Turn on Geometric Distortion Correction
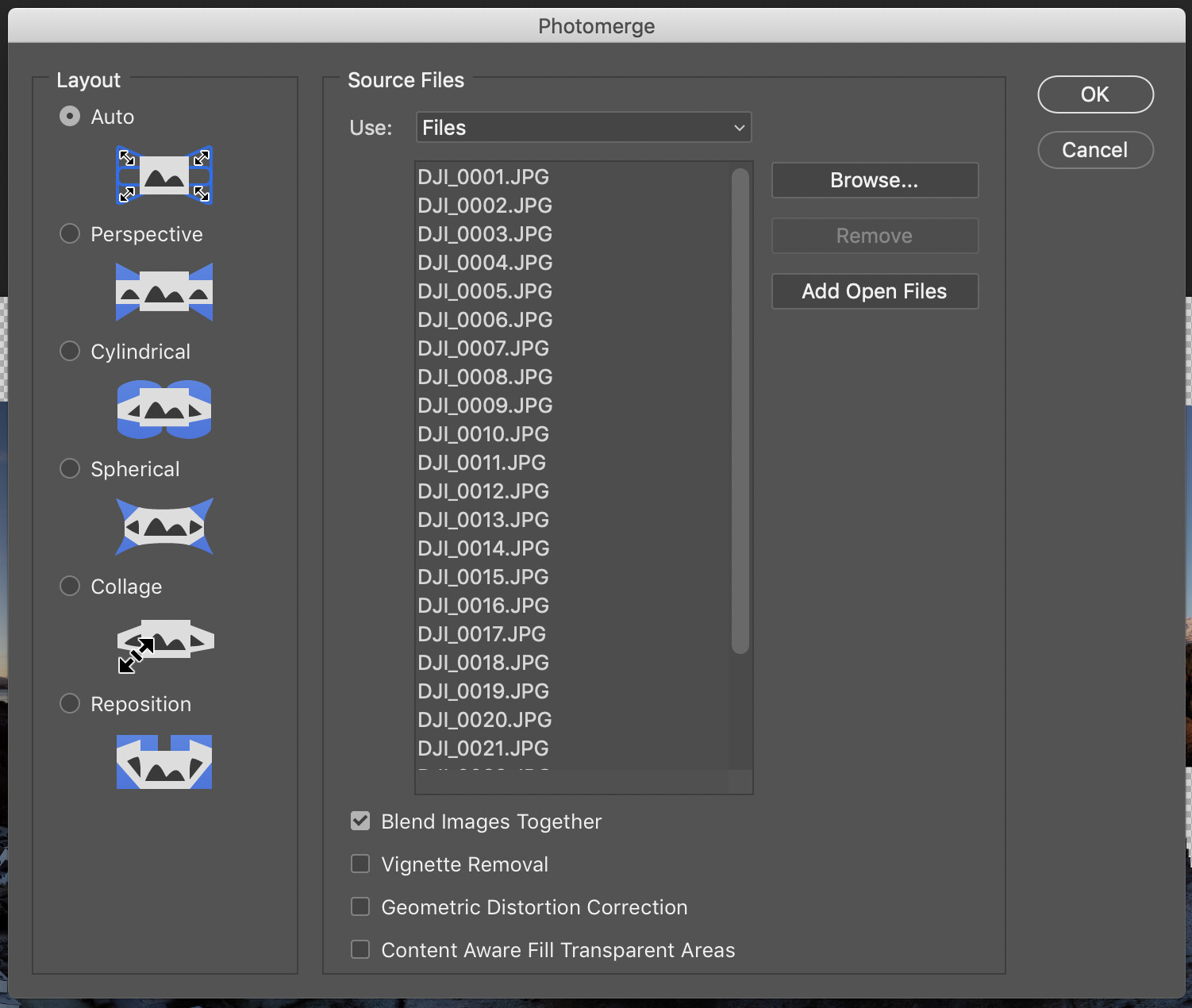 (x=360, y=907)
